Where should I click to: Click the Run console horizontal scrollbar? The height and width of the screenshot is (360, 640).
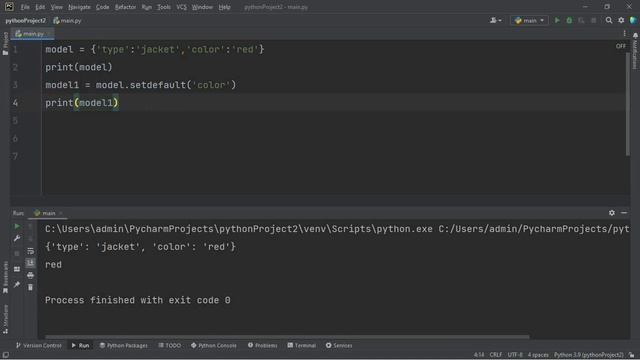pyautogui.click(x=287, y=337)
